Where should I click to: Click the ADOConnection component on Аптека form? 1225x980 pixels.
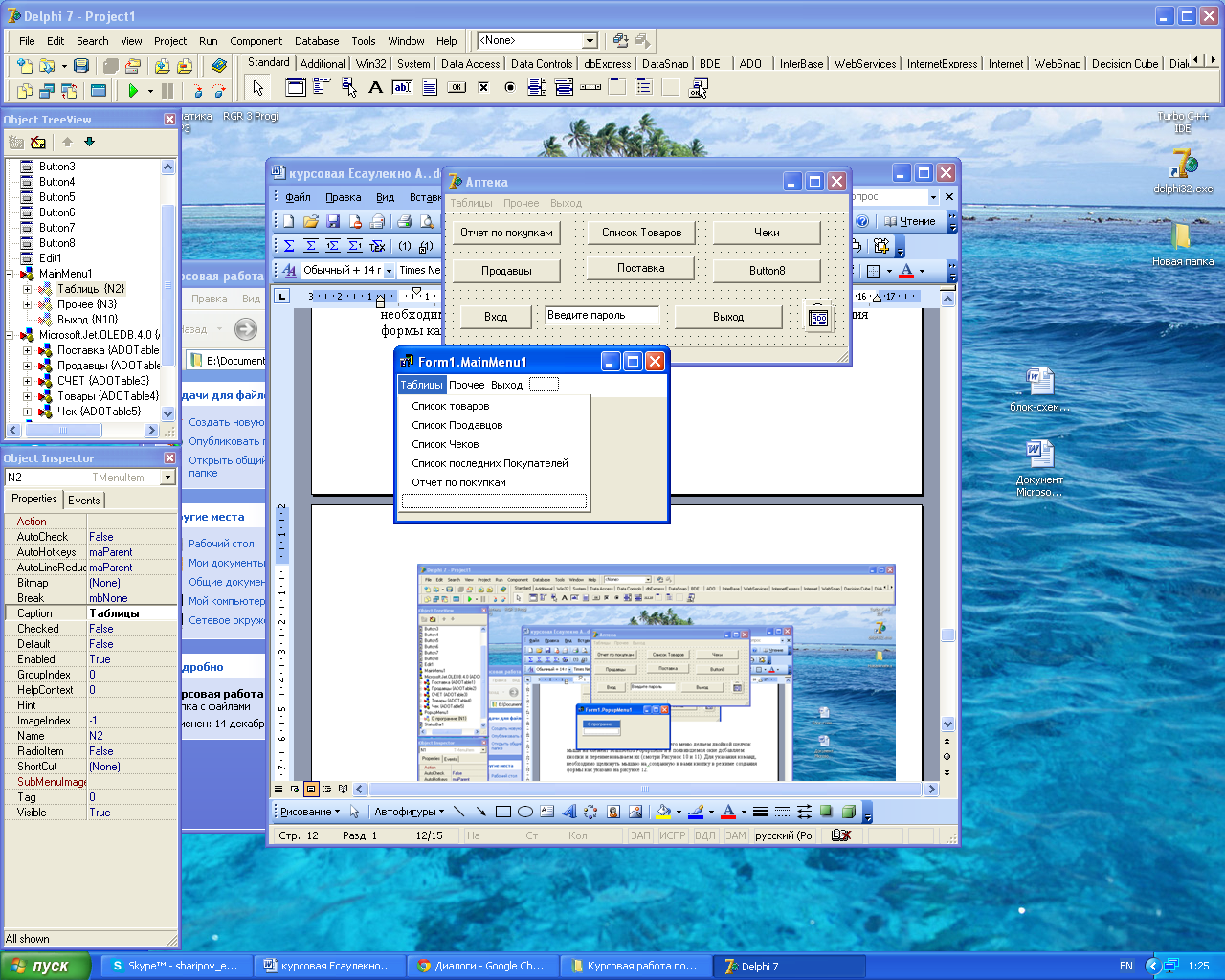point(818,317)
